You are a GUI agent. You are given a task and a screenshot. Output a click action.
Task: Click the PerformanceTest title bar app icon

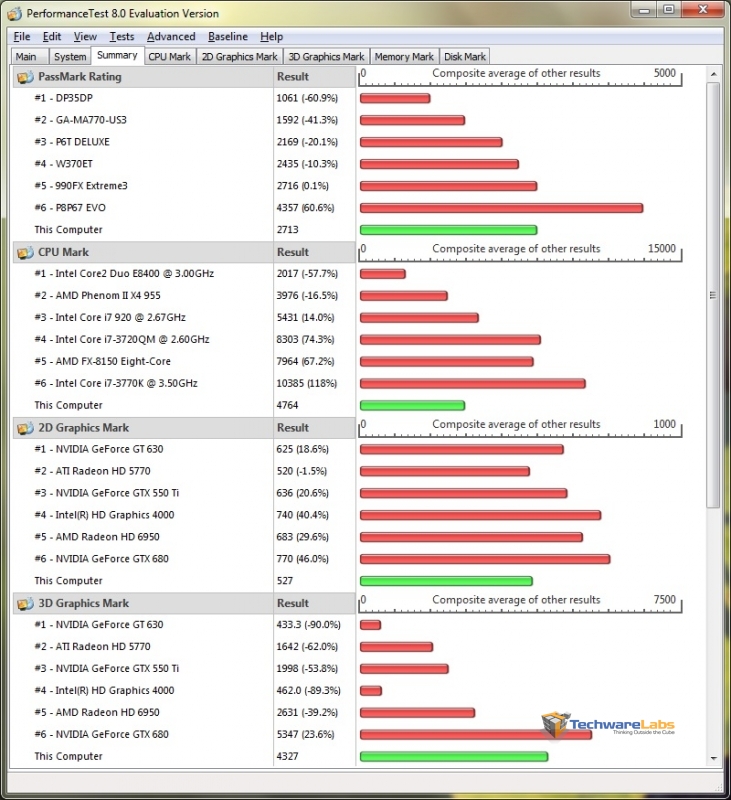[15, 14]
